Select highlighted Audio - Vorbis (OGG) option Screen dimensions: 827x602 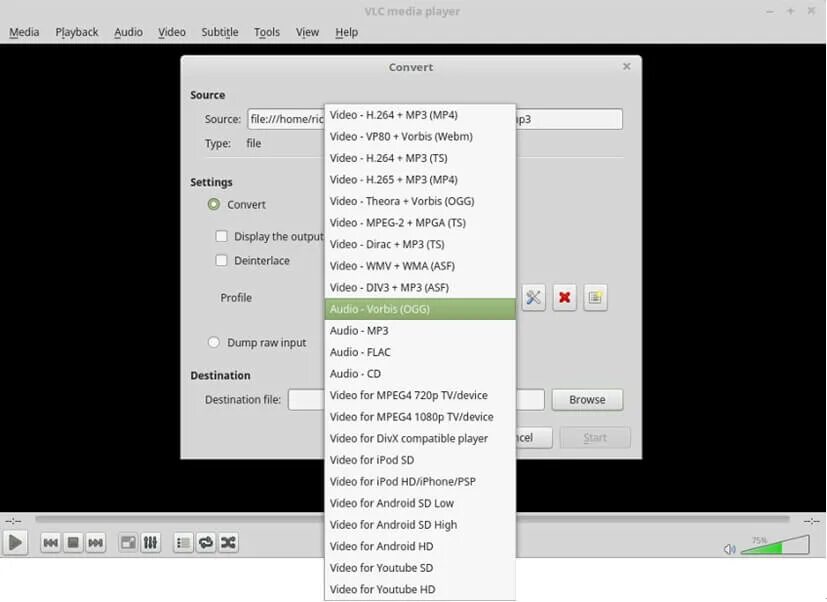click(420, 309)
